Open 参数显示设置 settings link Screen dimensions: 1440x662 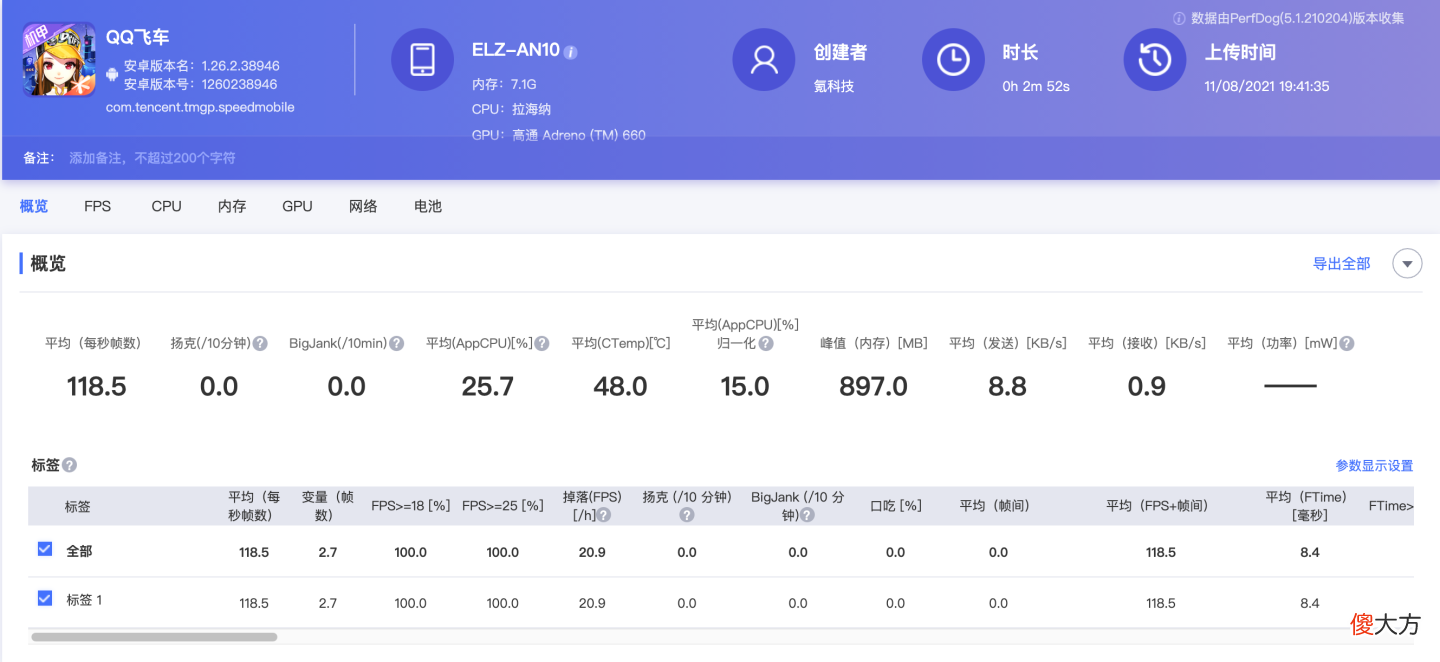tap(1375, 466)
